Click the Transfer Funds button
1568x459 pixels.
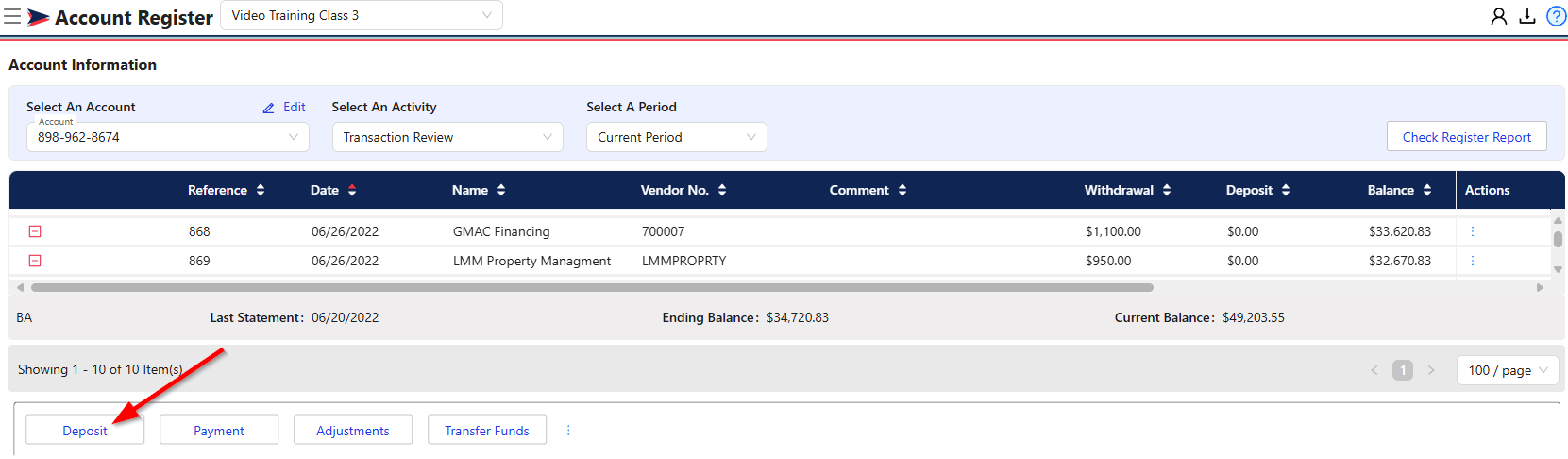point(487,430)
